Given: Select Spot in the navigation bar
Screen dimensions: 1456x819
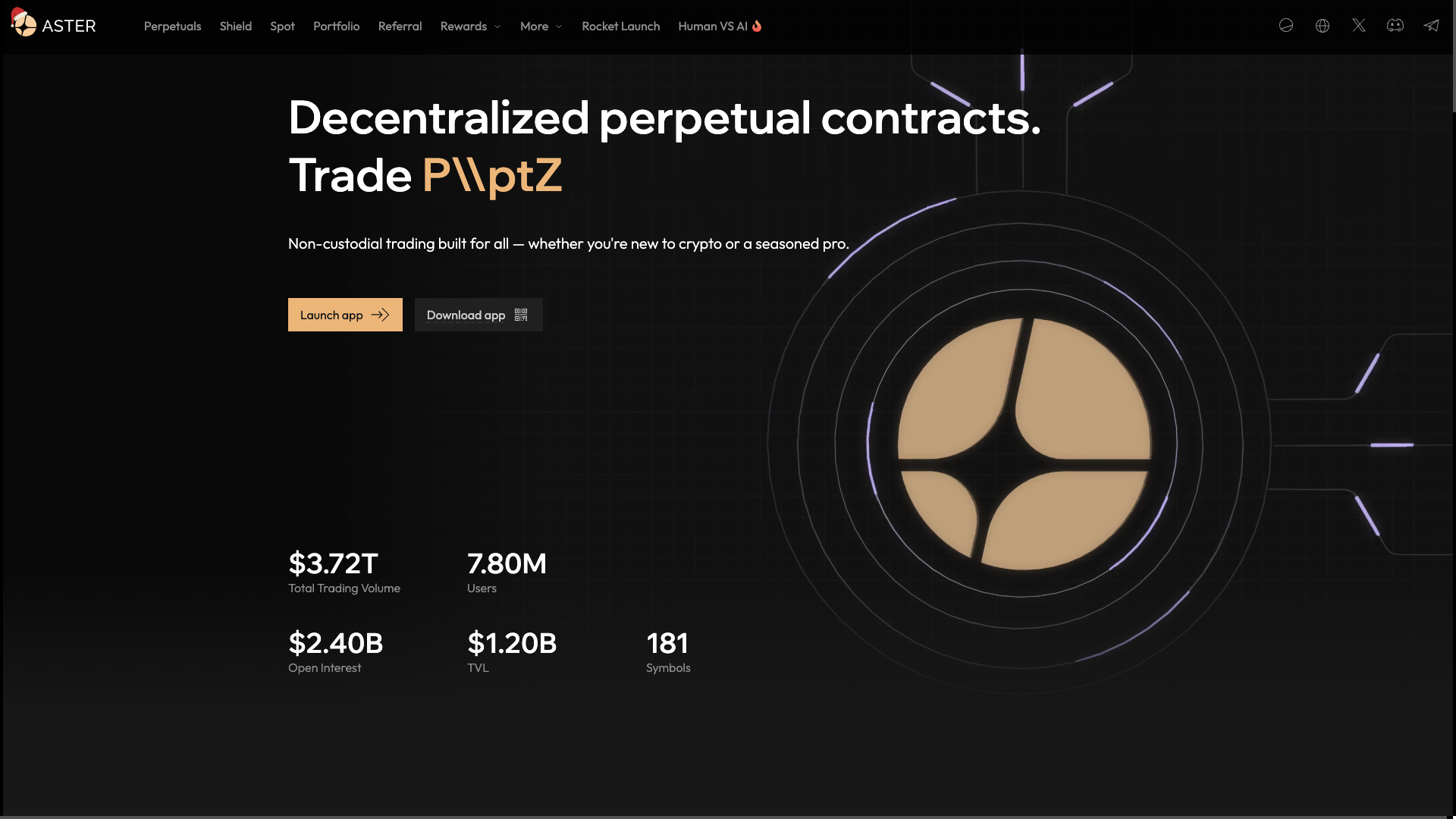Looking at the screenshot, I should (x=282, y=26).
